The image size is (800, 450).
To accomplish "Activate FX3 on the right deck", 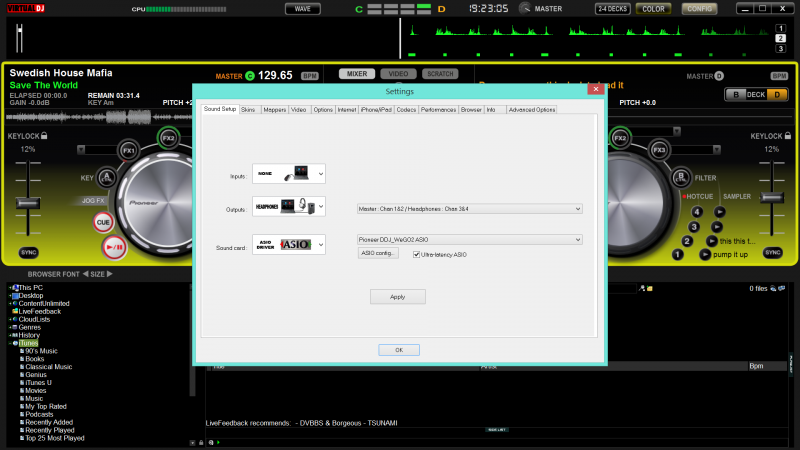I will (659, 150).
